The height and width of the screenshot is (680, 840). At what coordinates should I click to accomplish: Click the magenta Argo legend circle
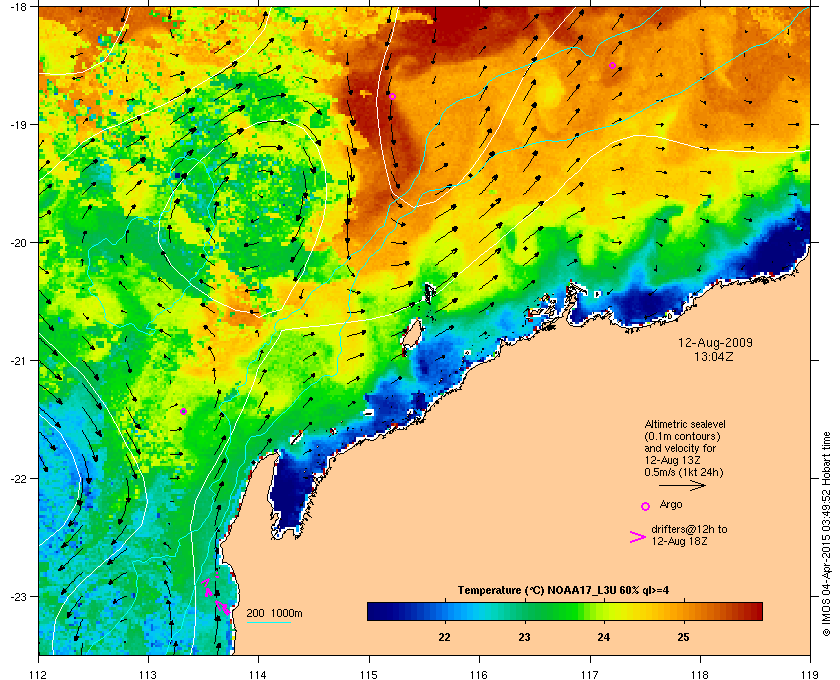(646, 506)
